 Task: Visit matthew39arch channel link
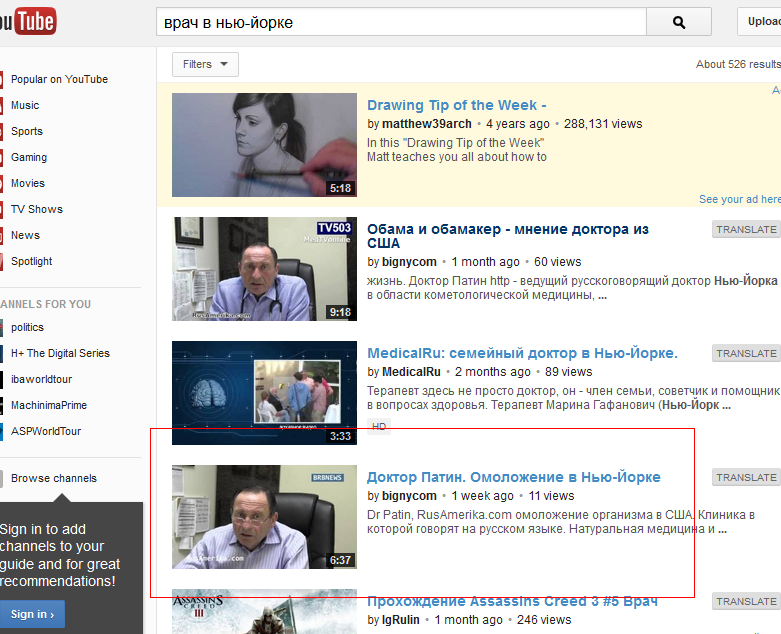[426, 124]
